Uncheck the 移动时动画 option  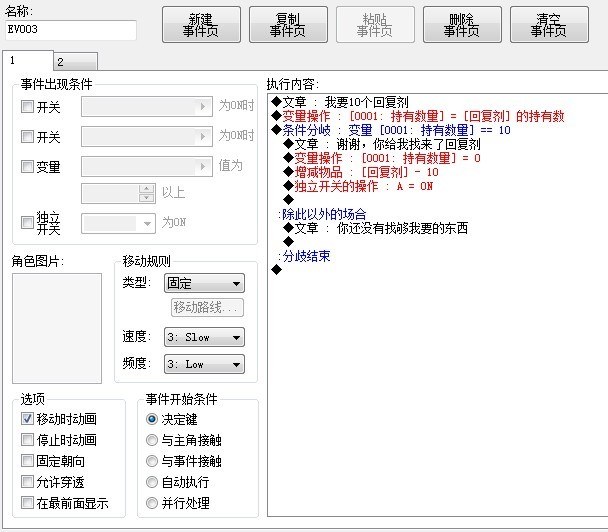coord(27,419)
